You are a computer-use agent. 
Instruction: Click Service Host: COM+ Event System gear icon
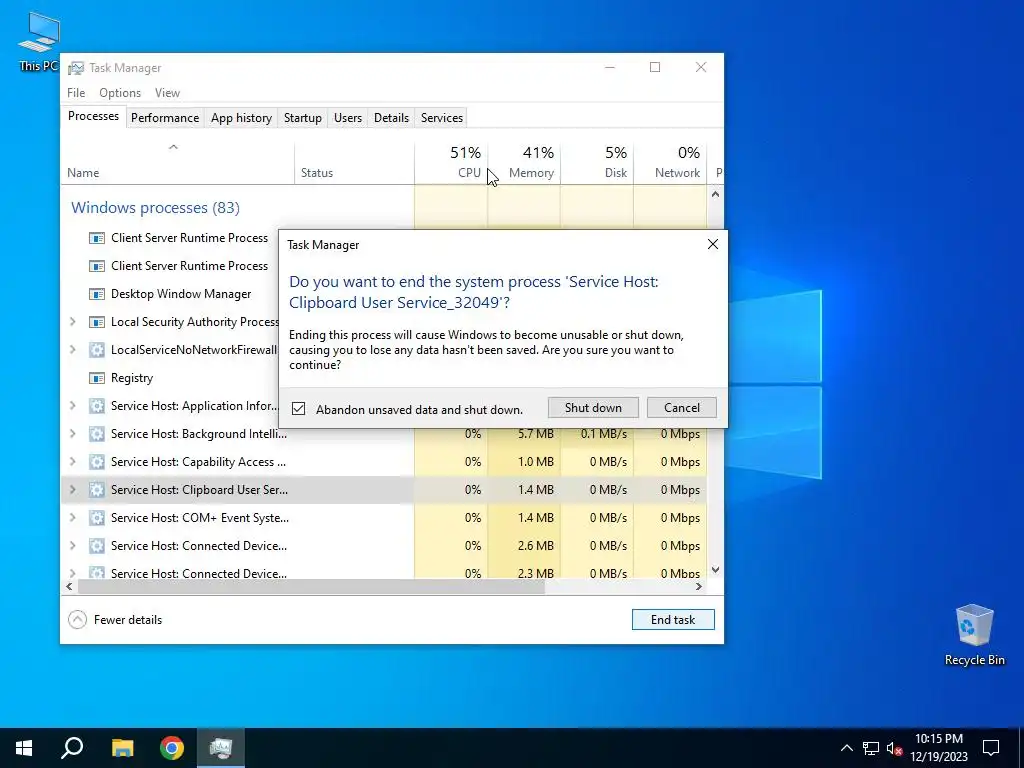(97, 518)
